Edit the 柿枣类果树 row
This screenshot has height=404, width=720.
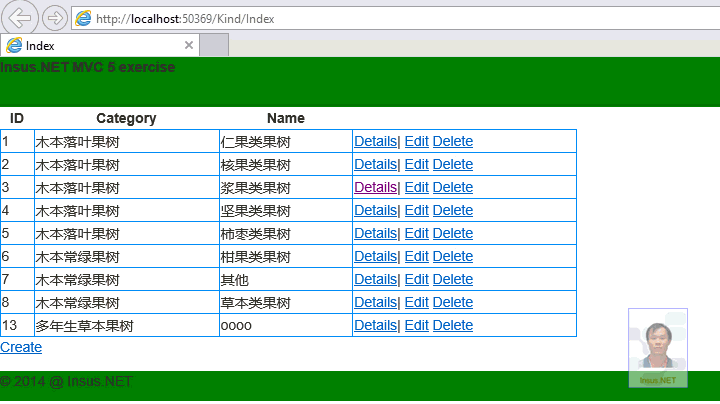click(416, 233)
